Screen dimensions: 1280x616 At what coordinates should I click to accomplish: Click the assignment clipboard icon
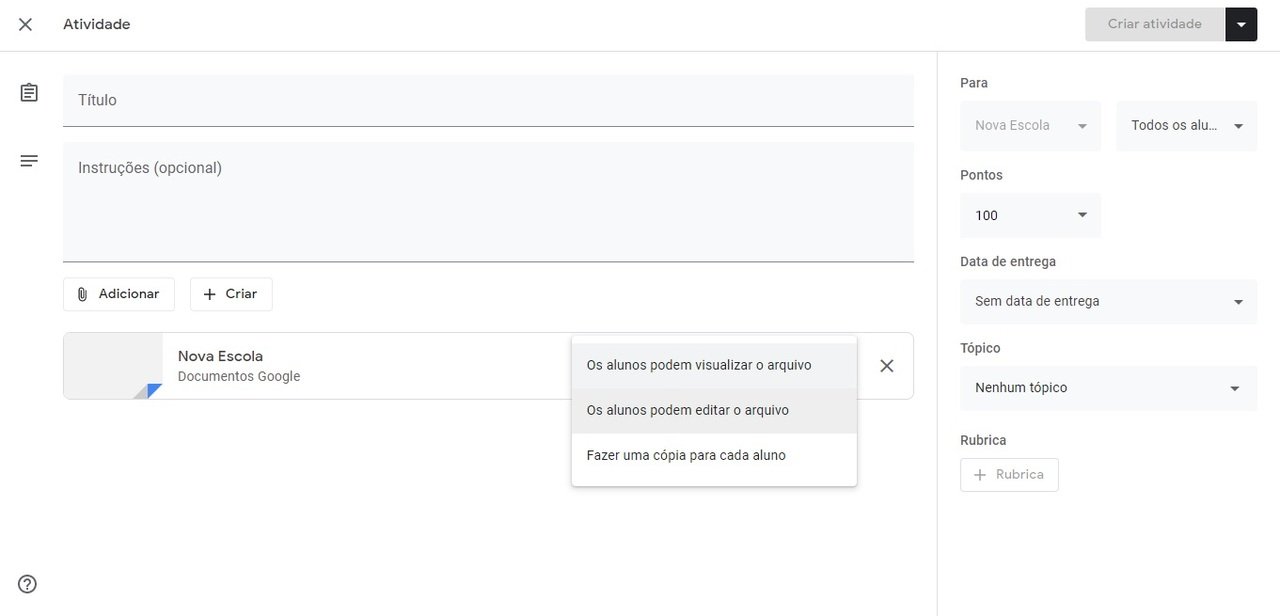click(x=29, y=93)
